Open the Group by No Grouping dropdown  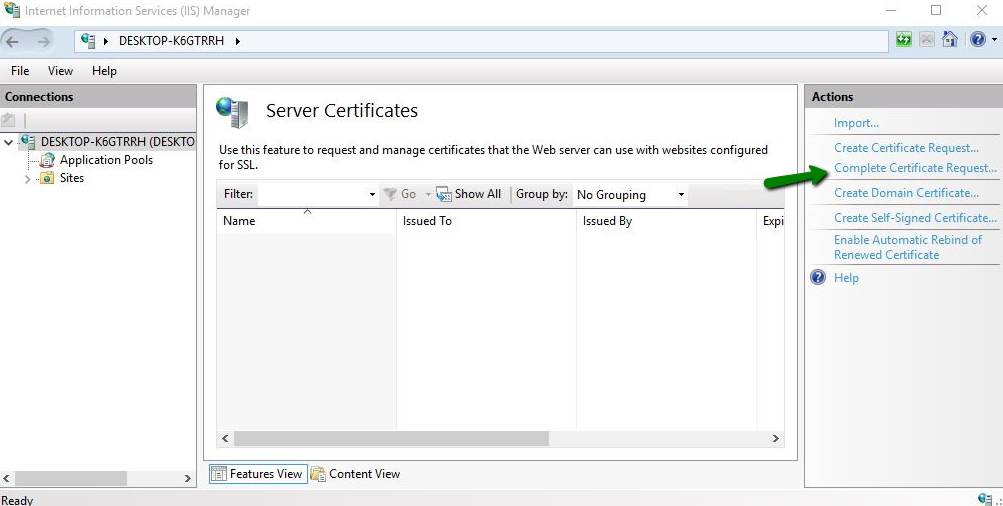tap(631, 195)
